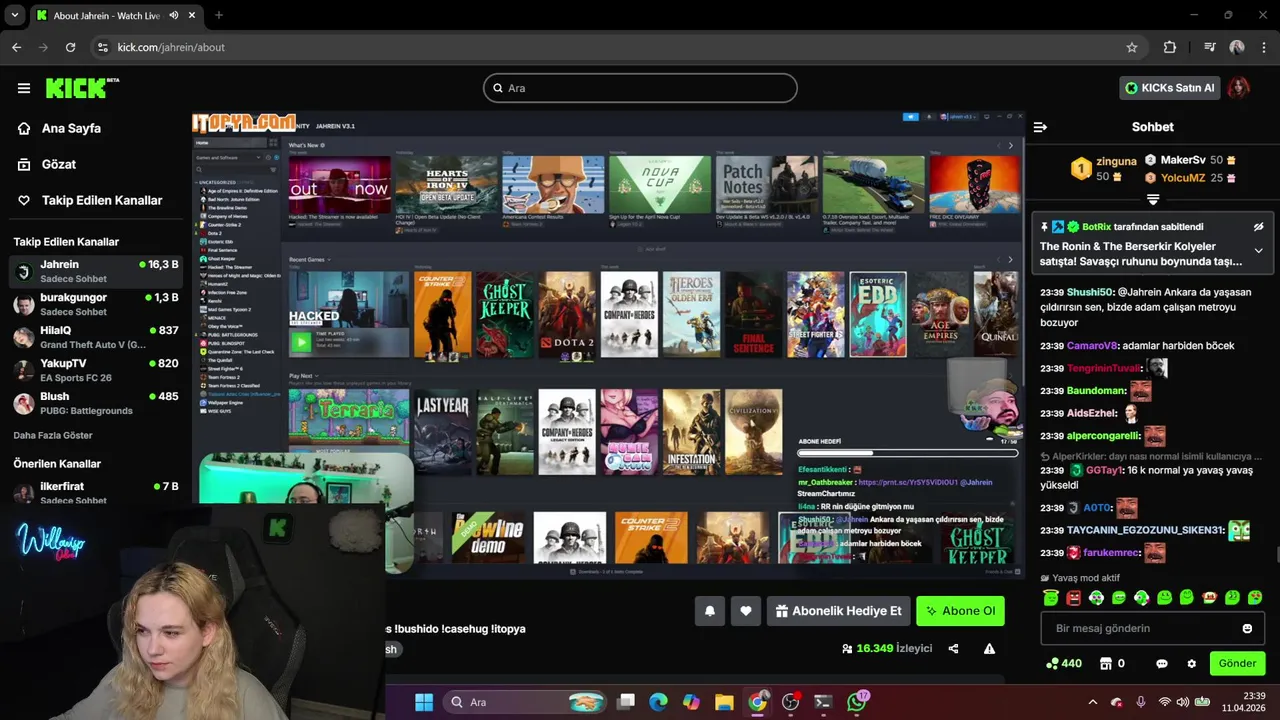
Task: Insert the angel halo emote
Action: pos(1051,598)
